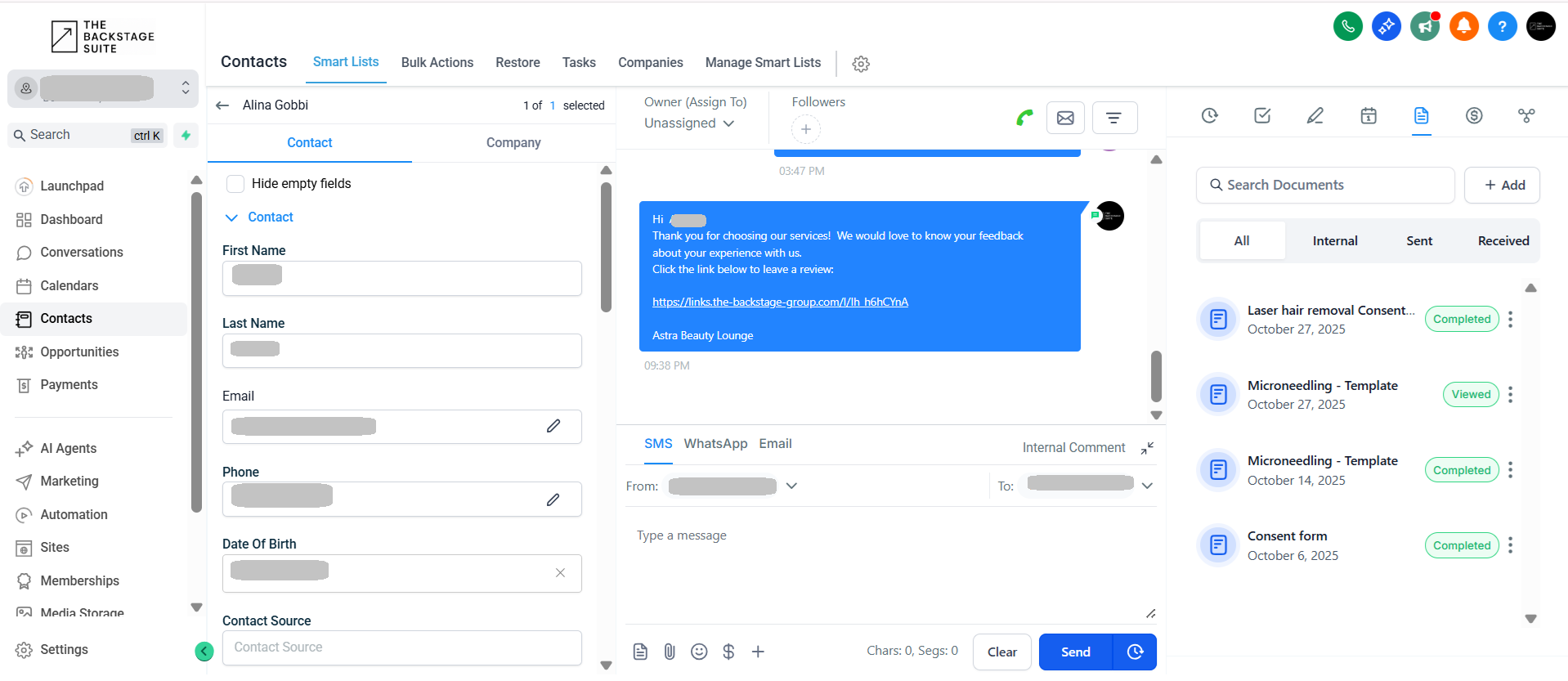The image size is (1568, 681).
Task: Click the email envelope icon button
Action: click(x=1065, y=118)
